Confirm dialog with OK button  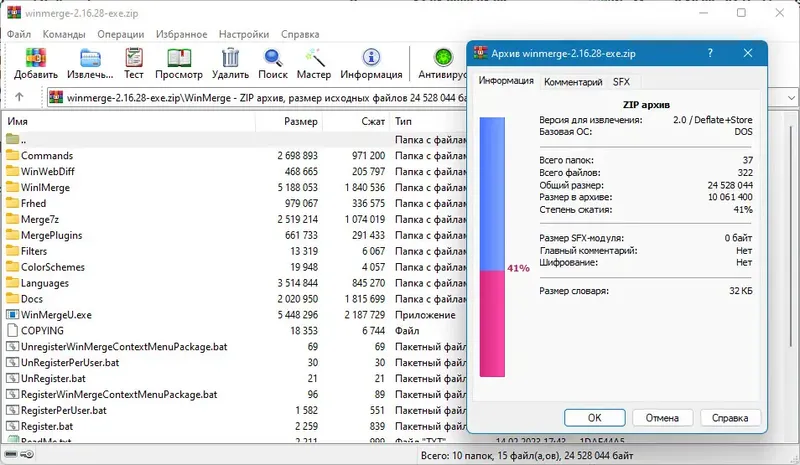(594, 418)
